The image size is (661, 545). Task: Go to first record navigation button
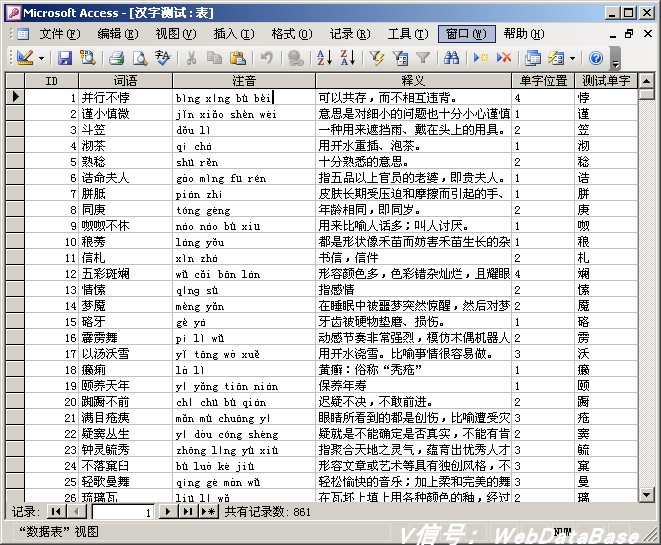tap(56, 512)
